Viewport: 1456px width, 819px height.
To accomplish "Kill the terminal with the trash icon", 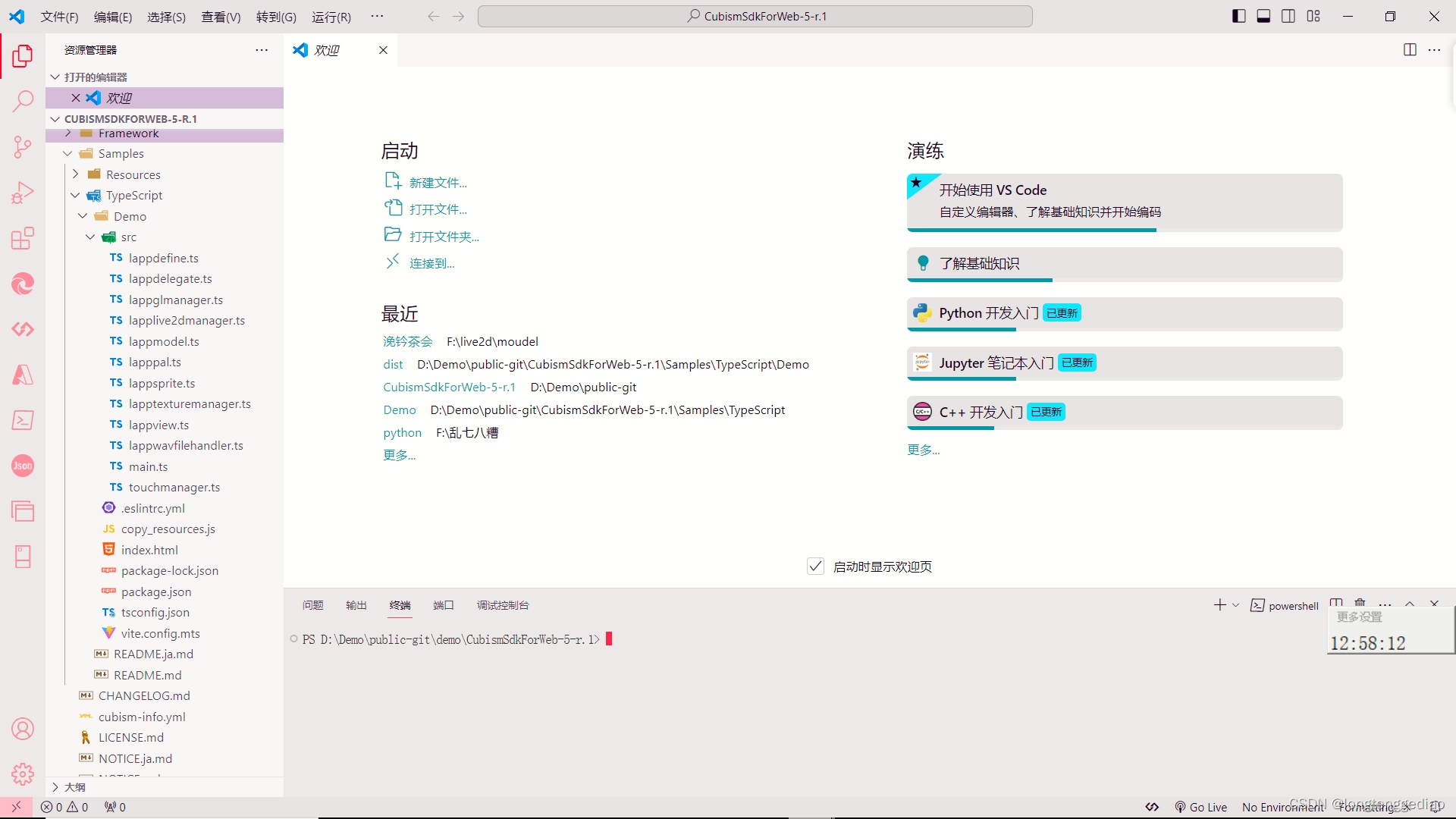I will pos(1360,603).
